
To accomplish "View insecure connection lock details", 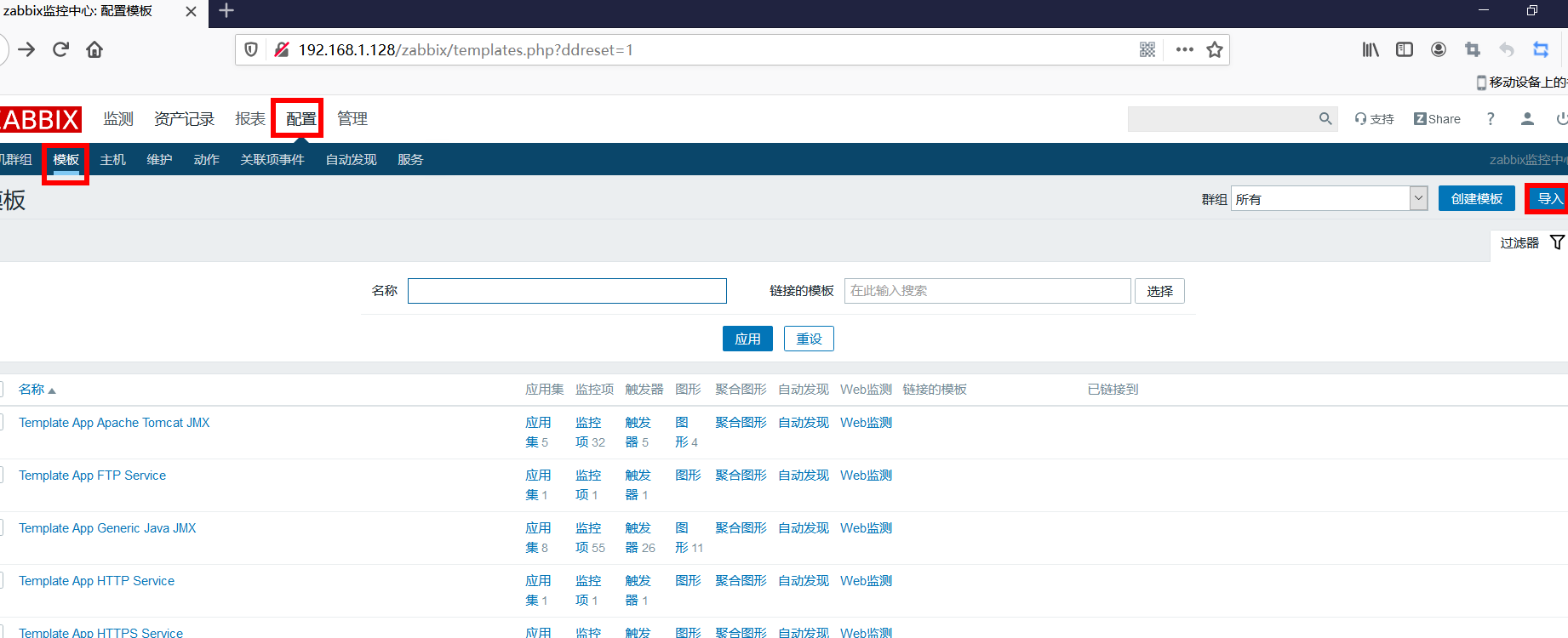I will (281, 49).
